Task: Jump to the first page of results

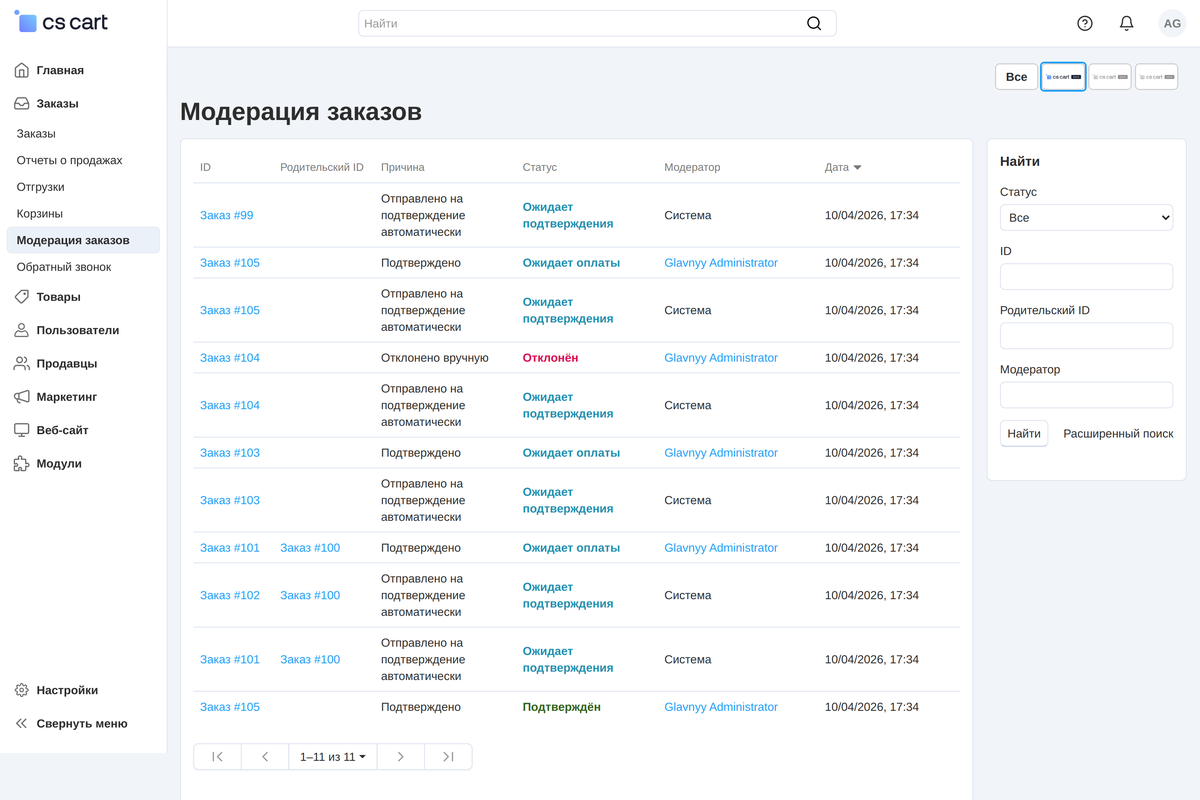Action: (x=217, y=757)
